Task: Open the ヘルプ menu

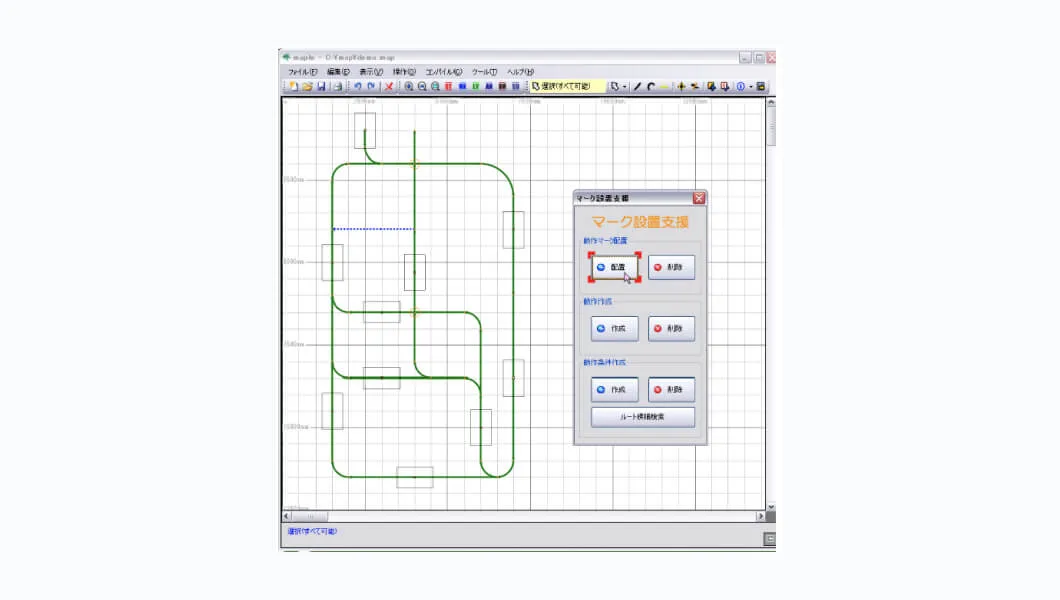Action: click(520, 72)
